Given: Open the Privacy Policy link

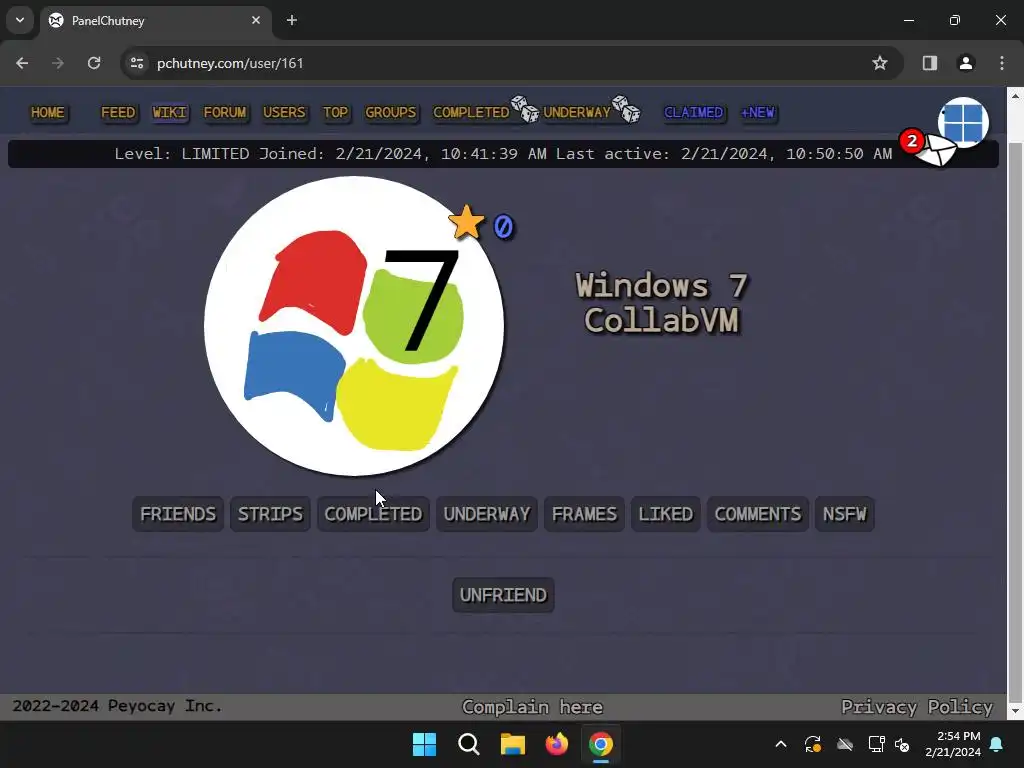Looking at the screenshot, I should click(x=917, y=707).
